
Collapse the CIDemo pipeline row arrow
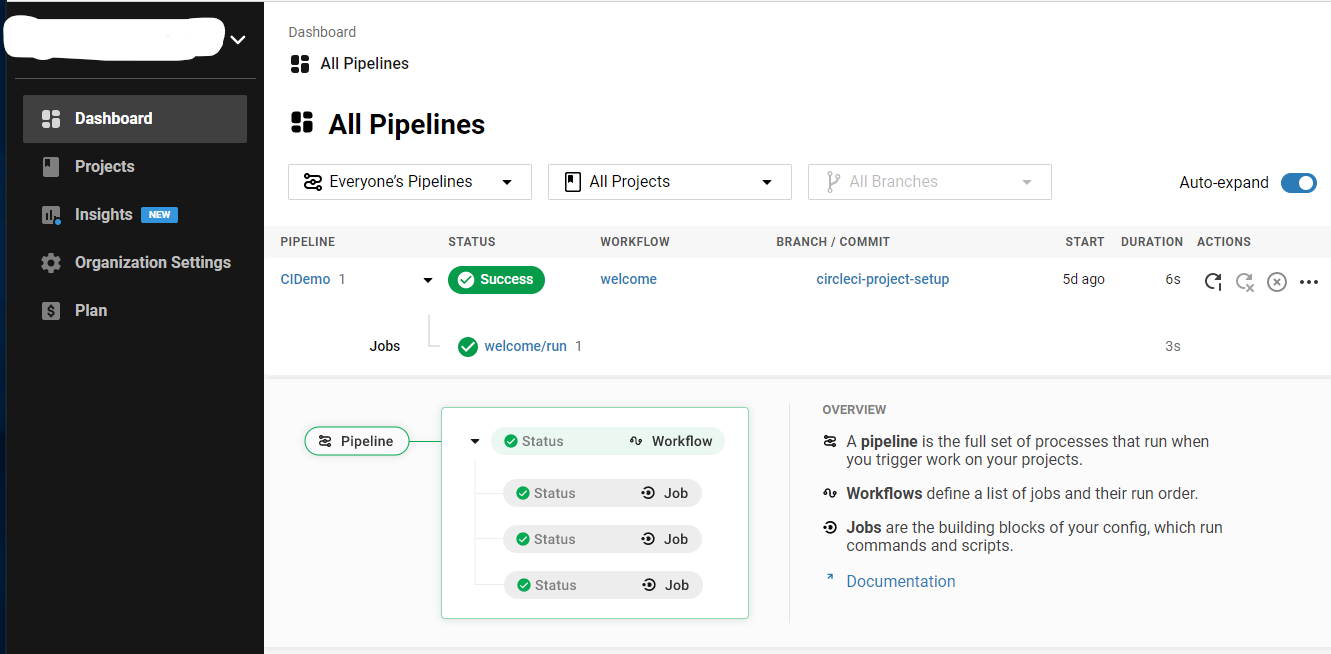[428, 280]
